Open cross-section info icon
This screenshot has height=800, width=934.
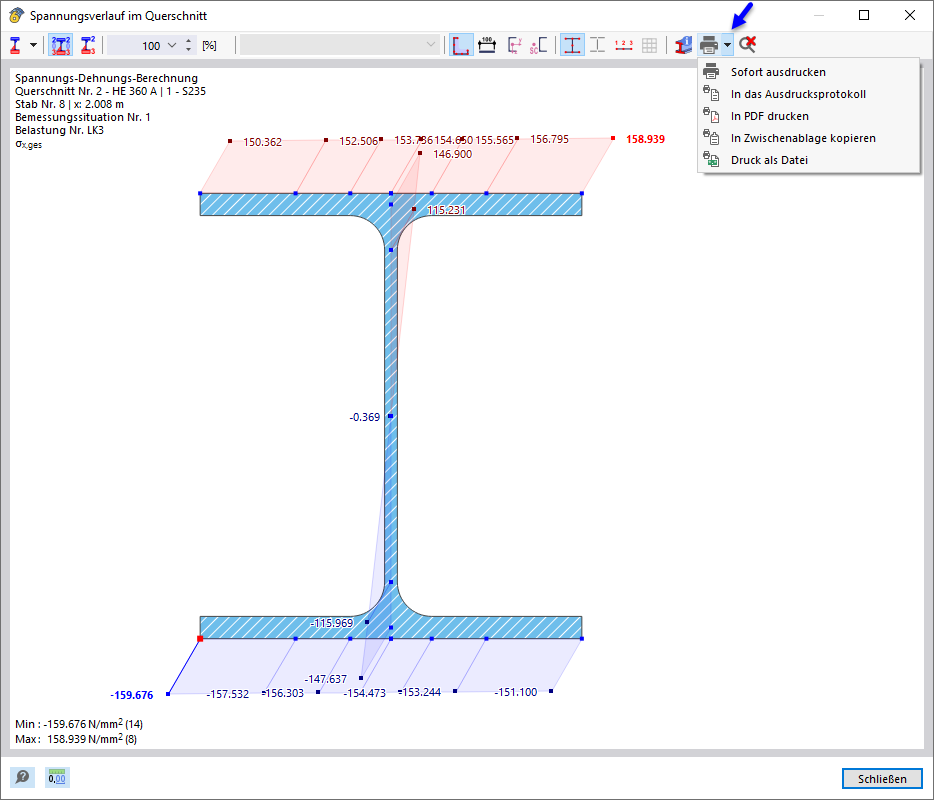click(x=683, y=45)
